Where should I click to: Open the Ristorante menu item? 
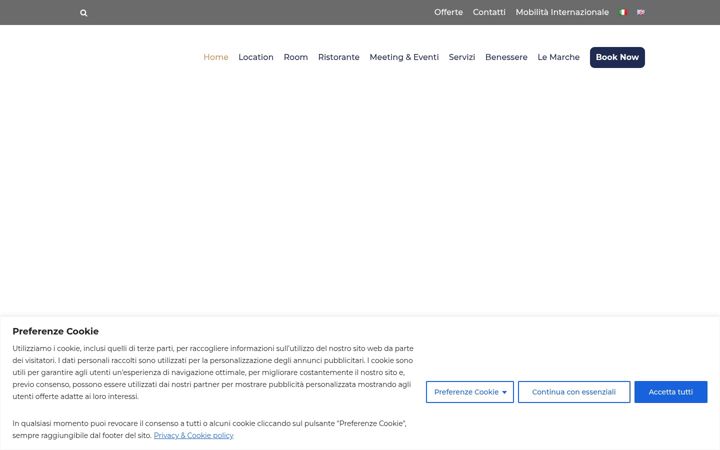(x=338, y=57)
